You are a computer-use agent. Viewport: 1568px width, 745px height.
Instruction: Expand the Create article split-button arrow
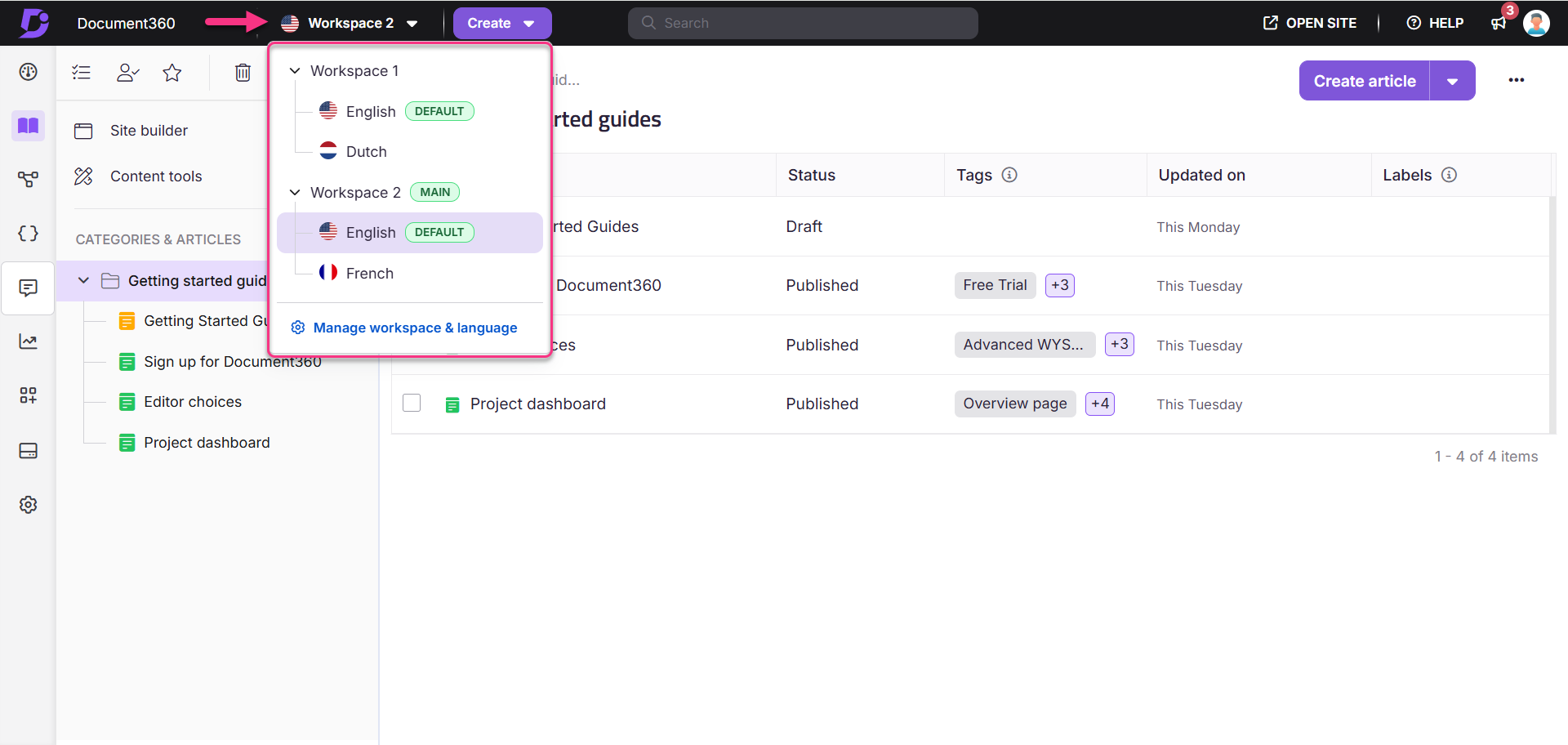click(x=1452, y=80)
